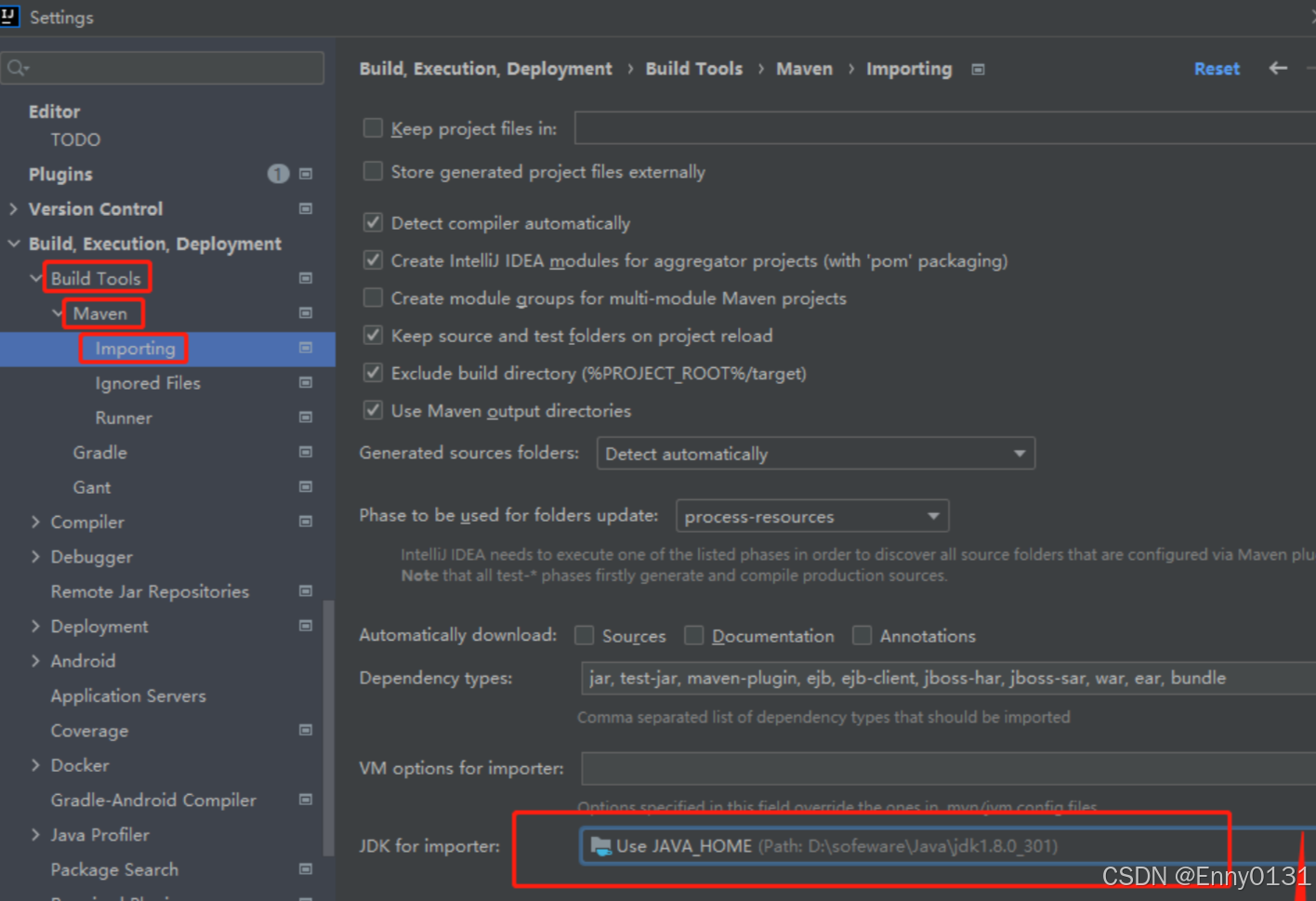Click the settings tree vertical scrollbar
The image size is (1316, 901).
(x=328, y=727)
